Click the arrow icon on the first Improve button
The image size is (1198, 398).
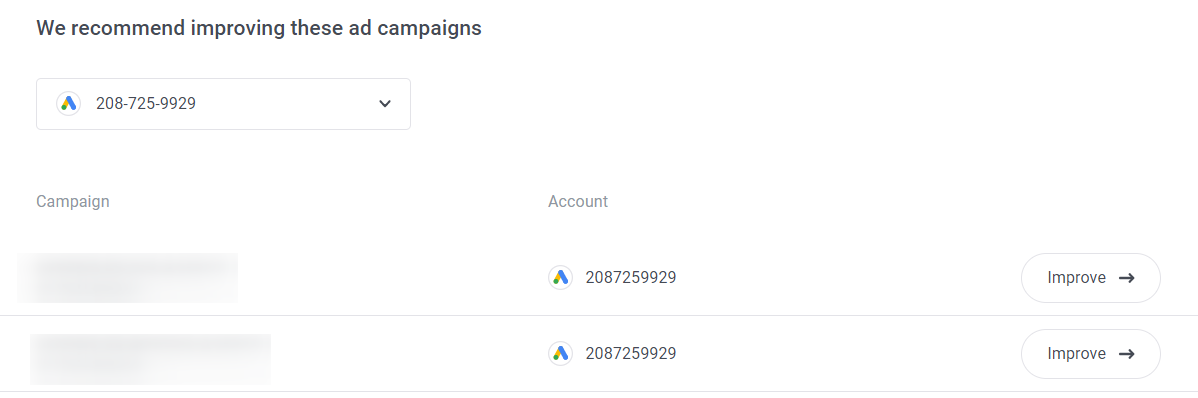click(1126, 278)
